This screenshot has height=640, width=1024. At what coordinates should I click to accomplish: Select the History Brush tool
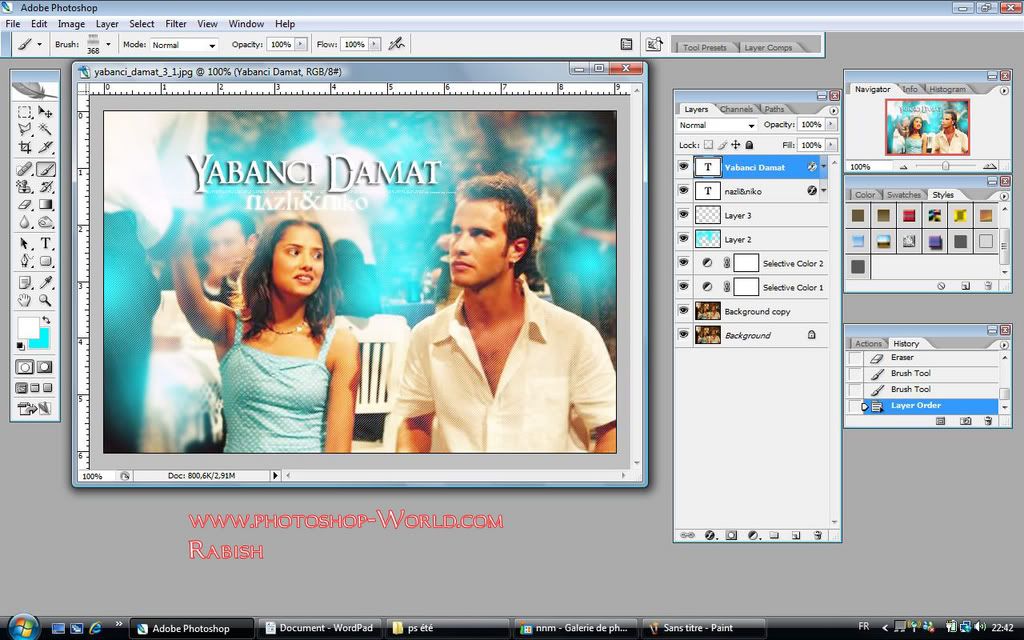pyautogui.click(x=45, y=187)
